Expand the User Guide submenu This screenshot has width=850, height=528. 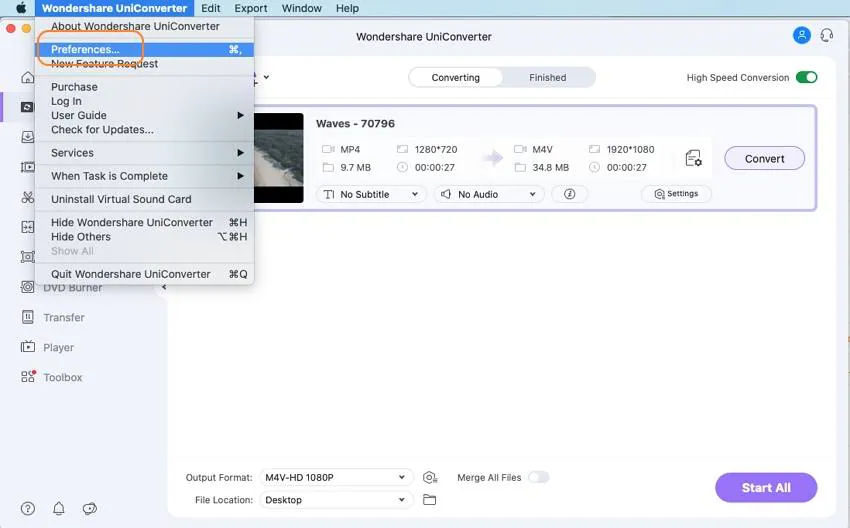pos(144,115)
